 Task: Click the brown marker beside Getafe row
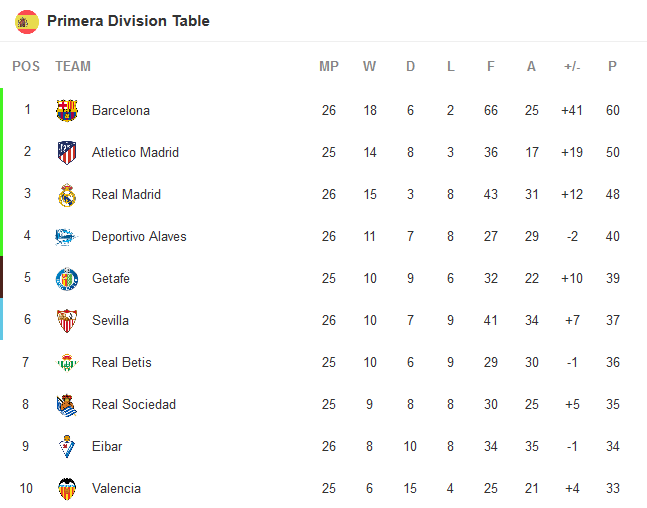tap(2, 278)
